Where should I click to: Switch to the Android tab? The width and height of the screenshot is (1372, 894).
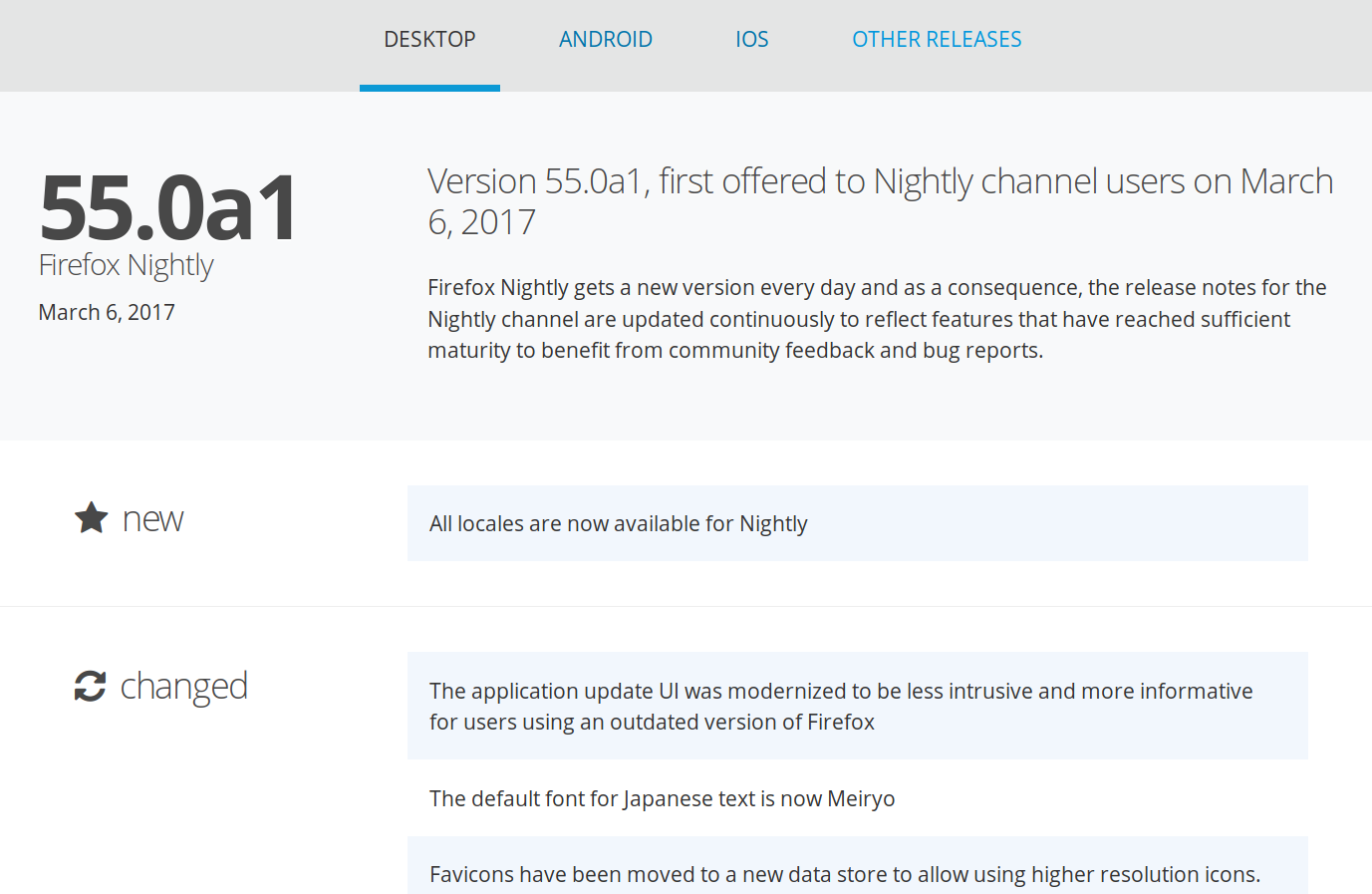pyautogui.click(x=605, y=40)
